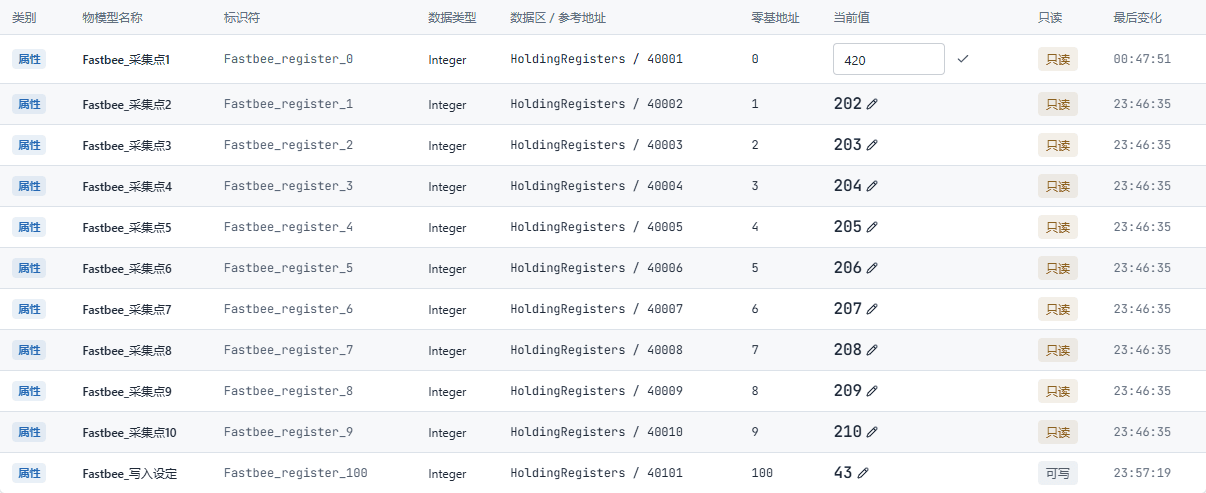Click the 只读 tag for Fastbee_采集点2

tap(1058, 104)
